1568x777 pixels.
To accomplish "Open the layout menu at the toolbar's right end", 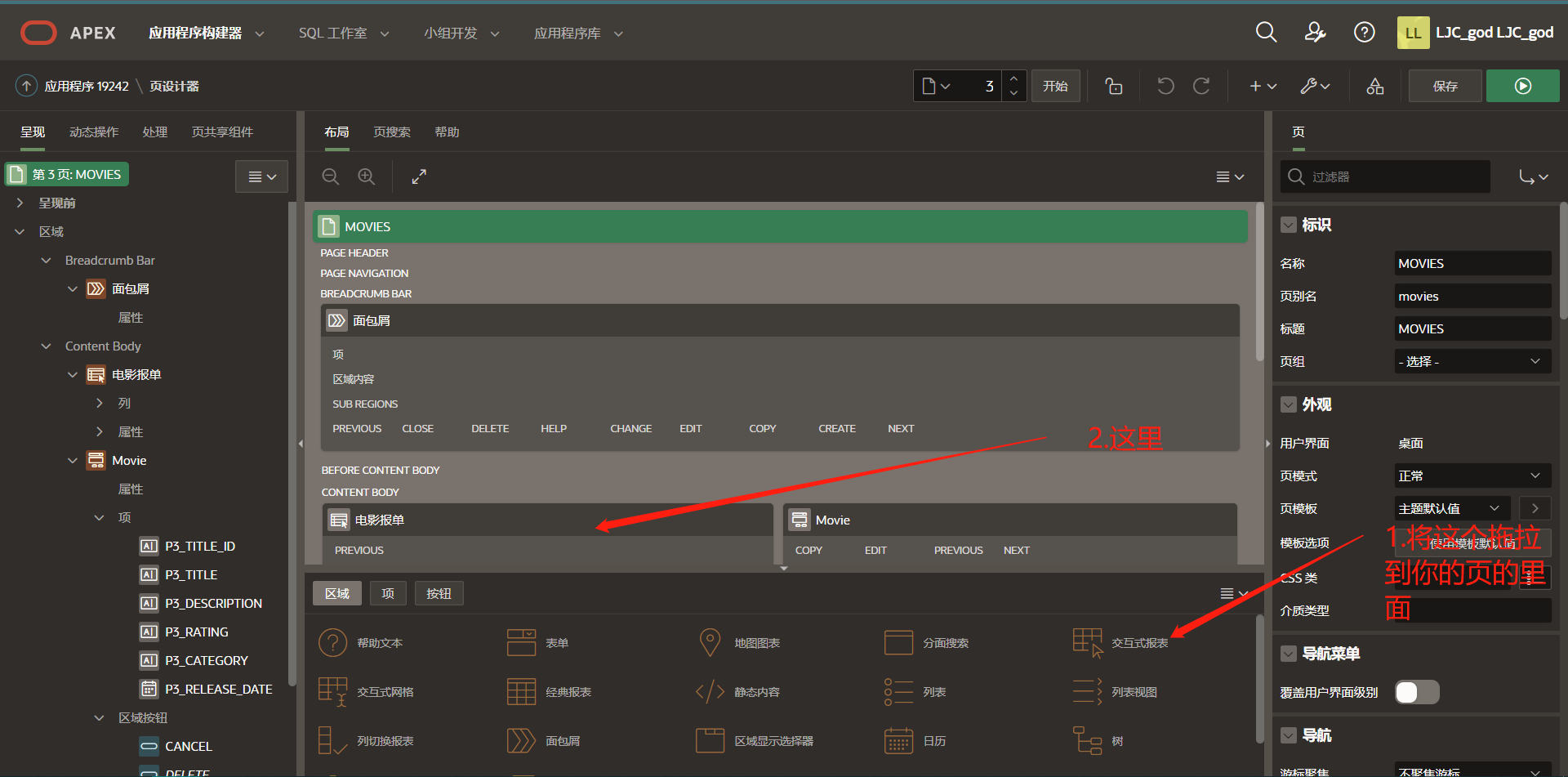I will click(x=1230, y=176).
